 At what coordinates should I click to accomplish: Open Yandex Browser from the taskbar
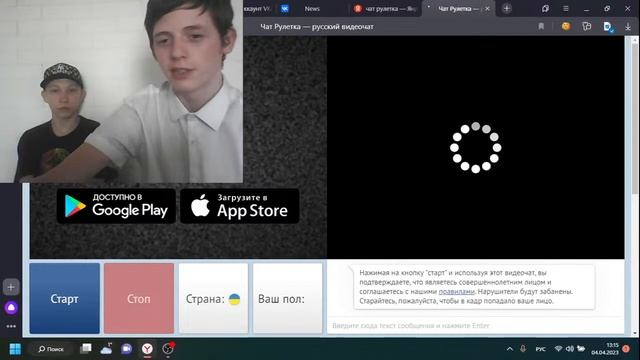click(x=147, y=349)
